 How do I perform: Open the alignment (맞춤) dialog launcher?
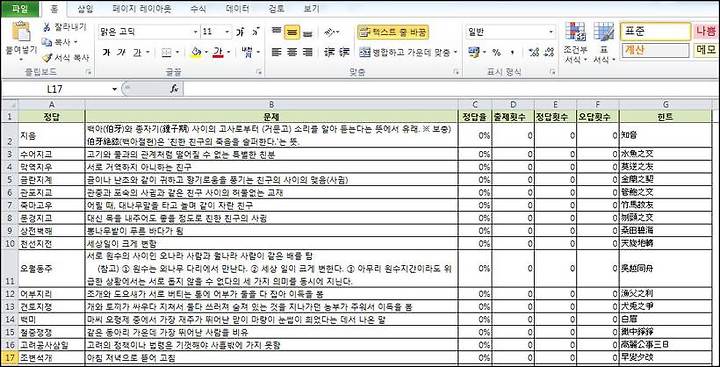click(456, 72)
